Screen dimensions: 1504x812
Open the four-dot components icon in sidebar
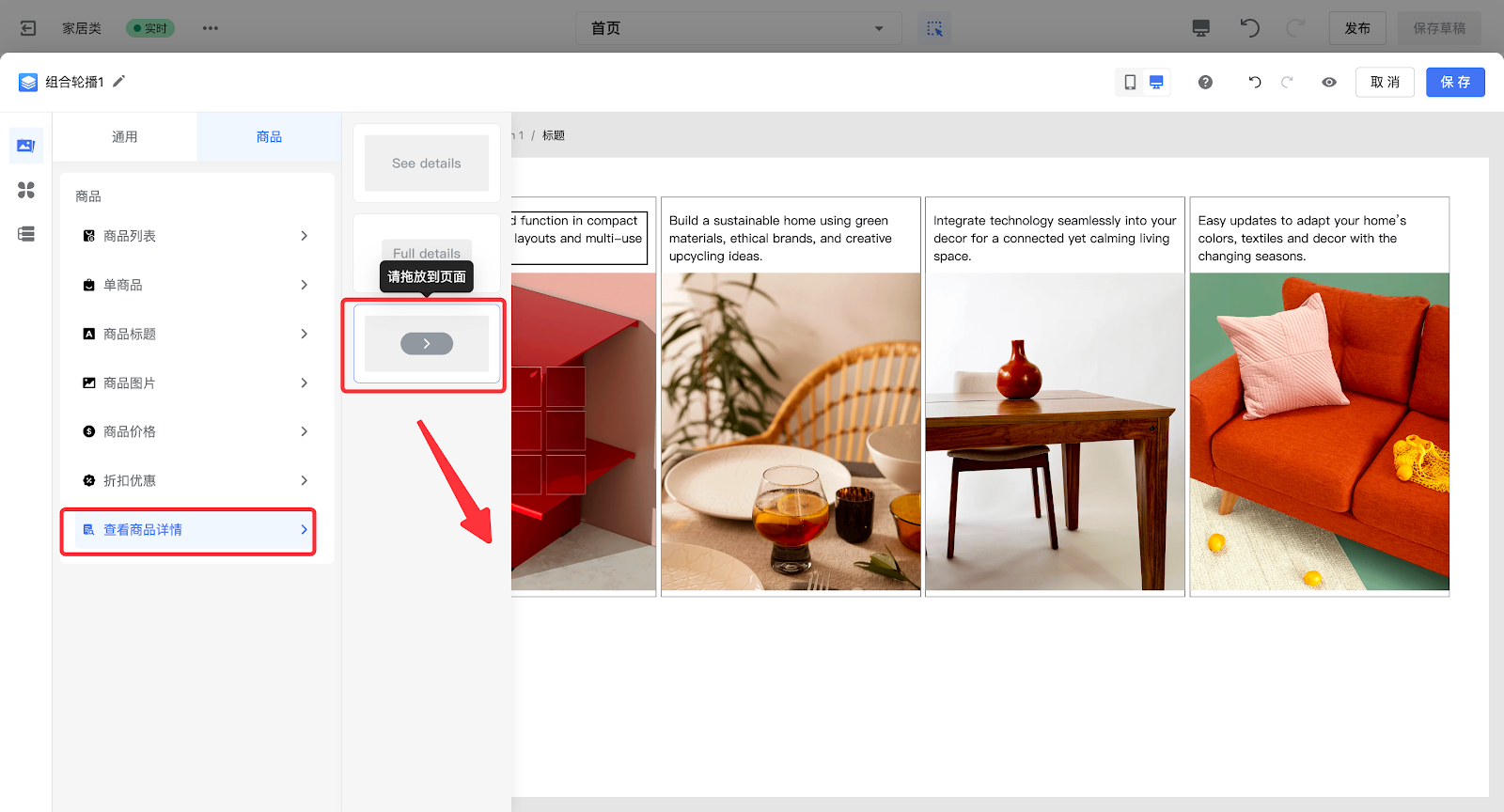point(26,190)
